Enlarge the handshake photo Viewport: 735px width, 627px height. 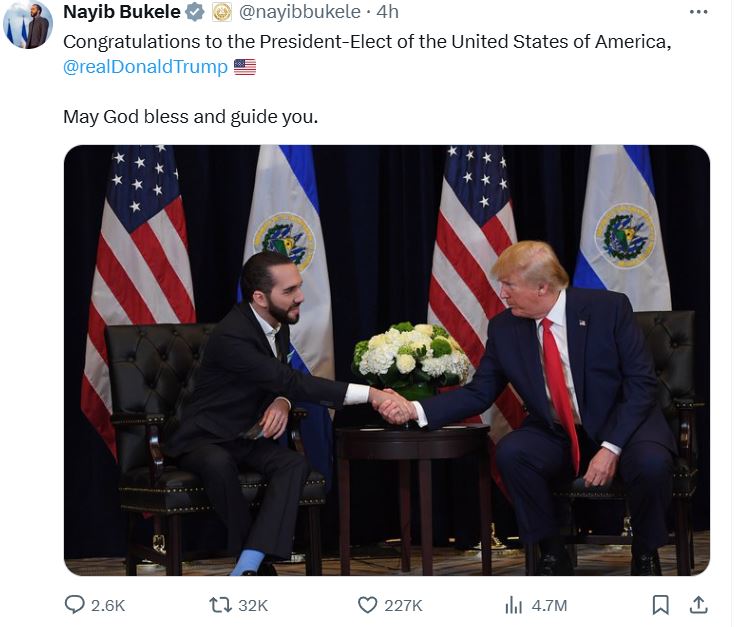point(386,360)
